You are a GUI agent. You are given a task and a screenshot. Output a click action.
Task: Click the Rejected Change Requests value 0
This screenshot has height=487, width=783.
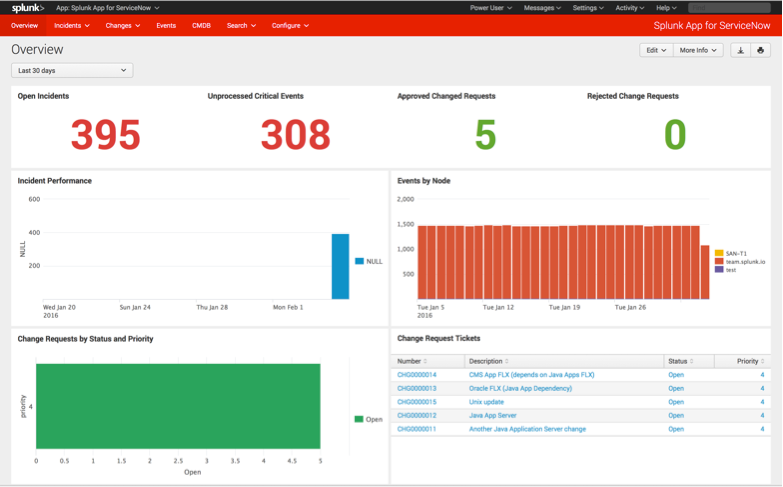click(675, 134)
